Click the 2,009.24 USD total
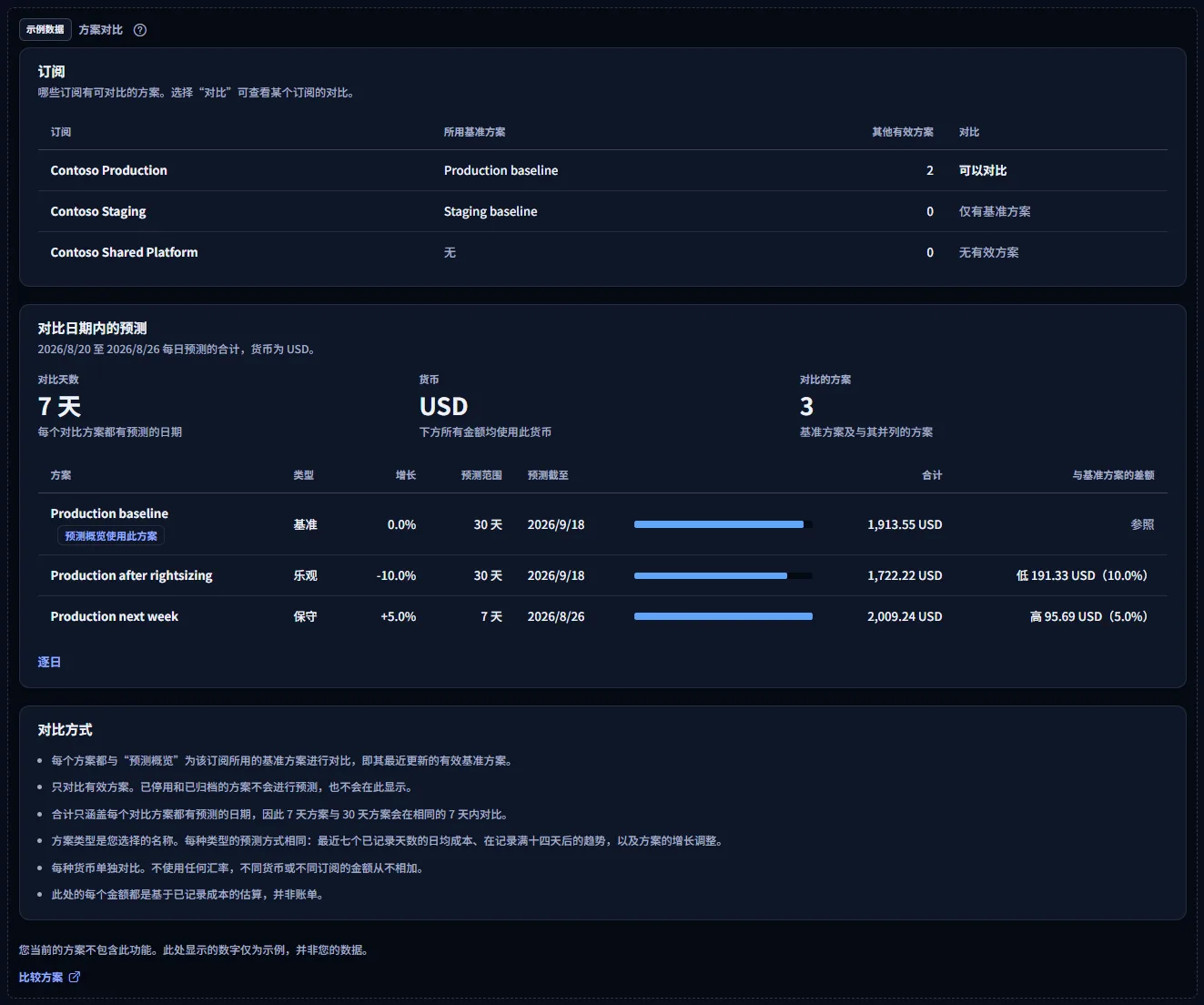 click(905, 616)
